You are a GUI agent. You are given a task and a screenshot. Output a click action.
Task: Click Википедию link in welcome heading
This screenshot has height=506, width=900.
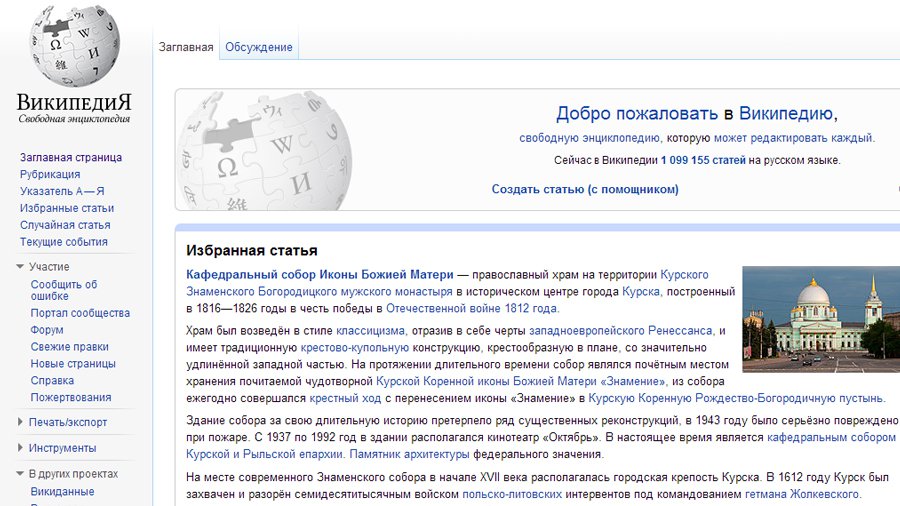point(786,114)
